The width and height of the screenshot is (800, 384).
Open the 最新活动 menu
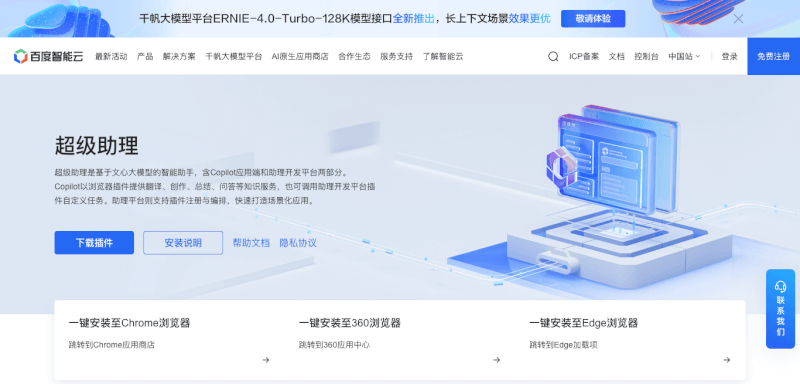coord(111,57)
